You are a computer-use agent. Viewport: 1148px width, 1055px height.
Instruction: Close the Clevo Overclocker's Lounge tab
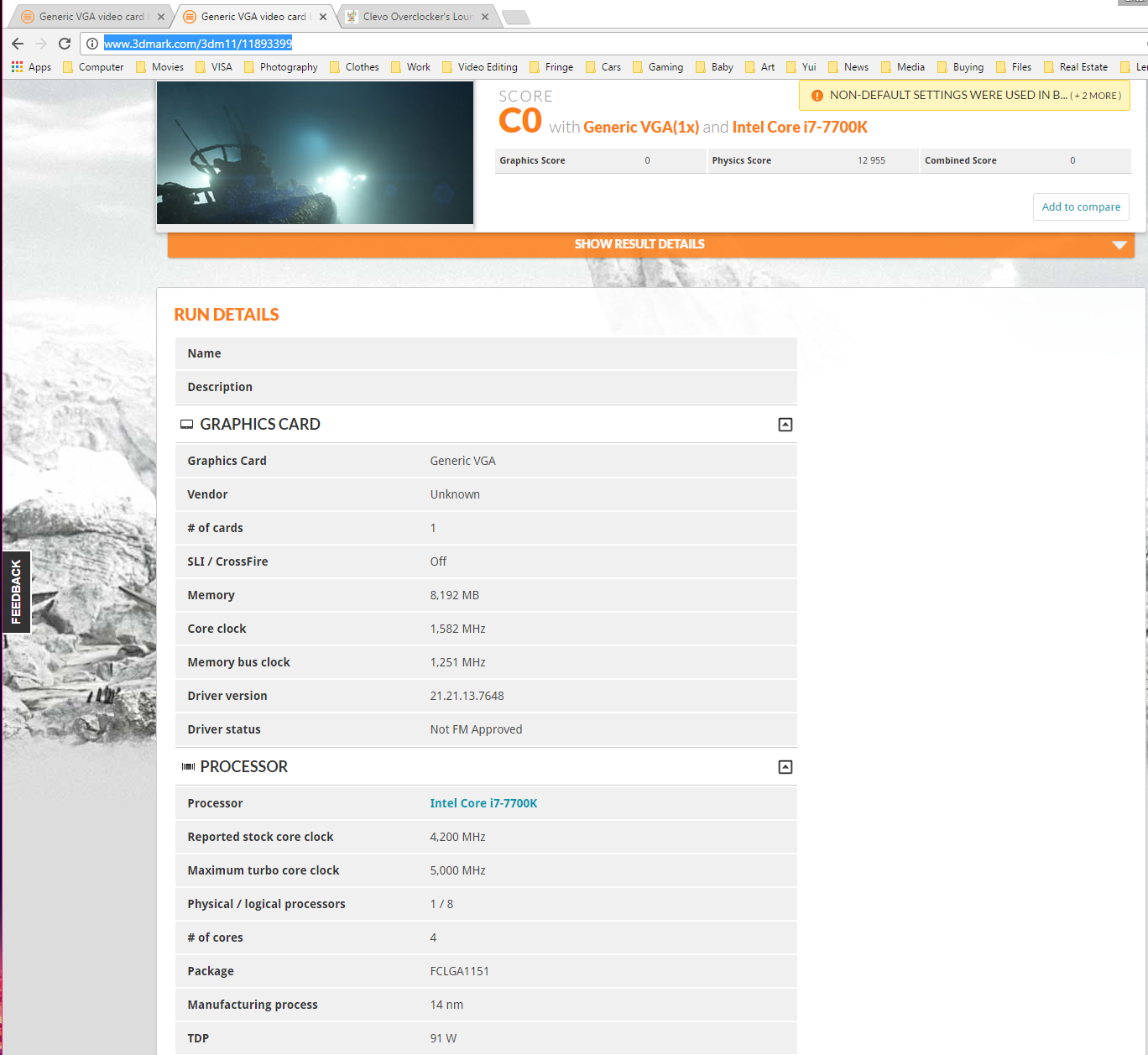coord(485,17)
